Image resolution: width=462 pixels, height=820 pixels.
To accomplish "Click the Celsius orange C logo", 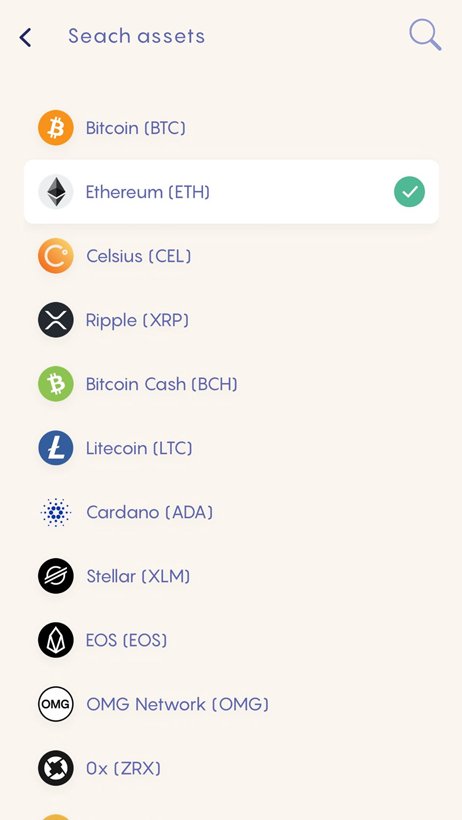I will pos(55,256).
